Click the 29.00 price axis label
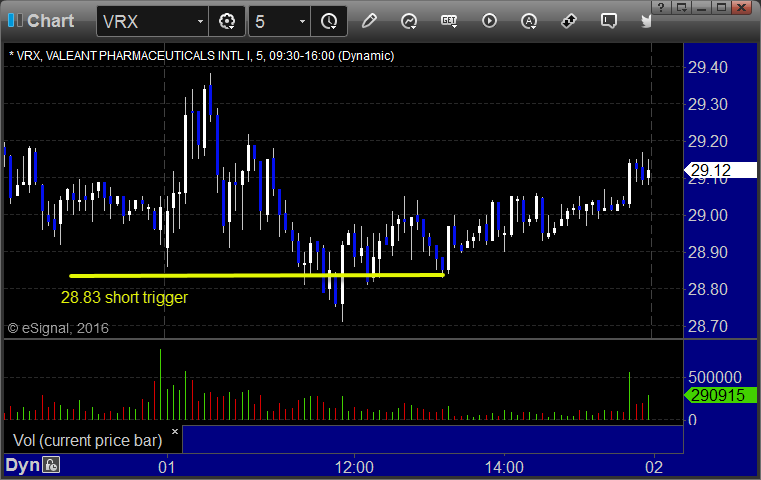 click(708, 215)
